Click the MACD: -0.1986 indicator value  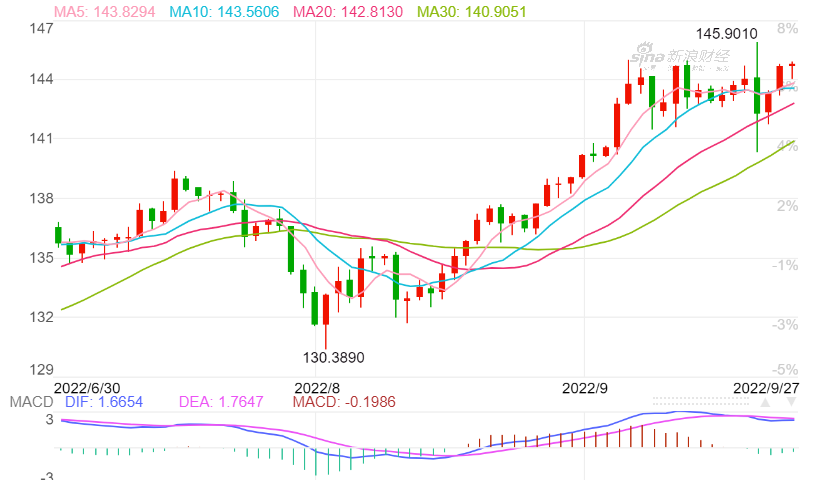coord(344,402)
